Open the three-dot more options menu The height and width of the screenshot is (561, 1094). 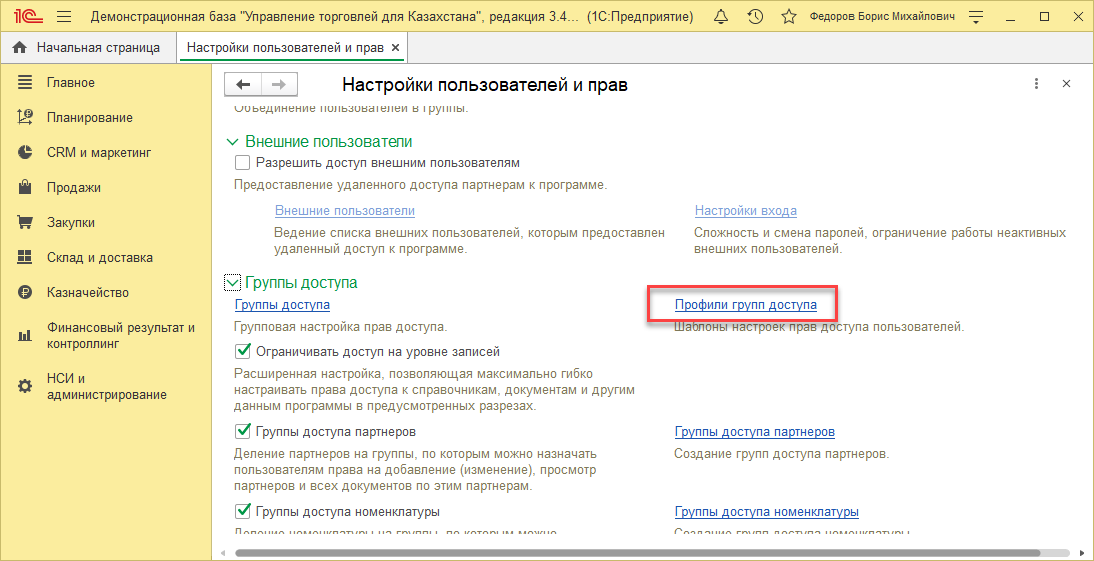(x=1037, y=85)
